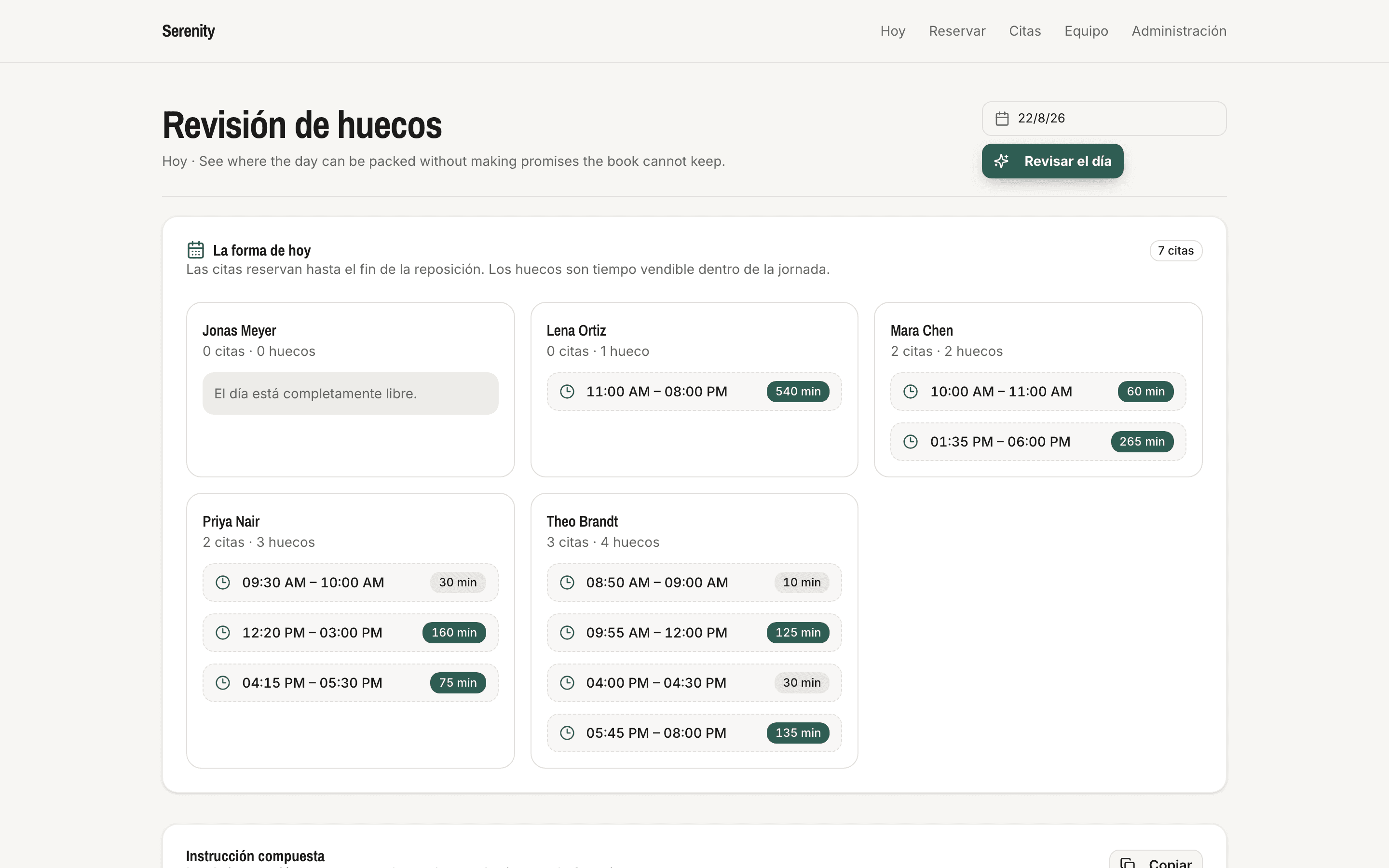Click the 'El día está completamente libre.' notice

pyautogui.click(x=350, y=394)
